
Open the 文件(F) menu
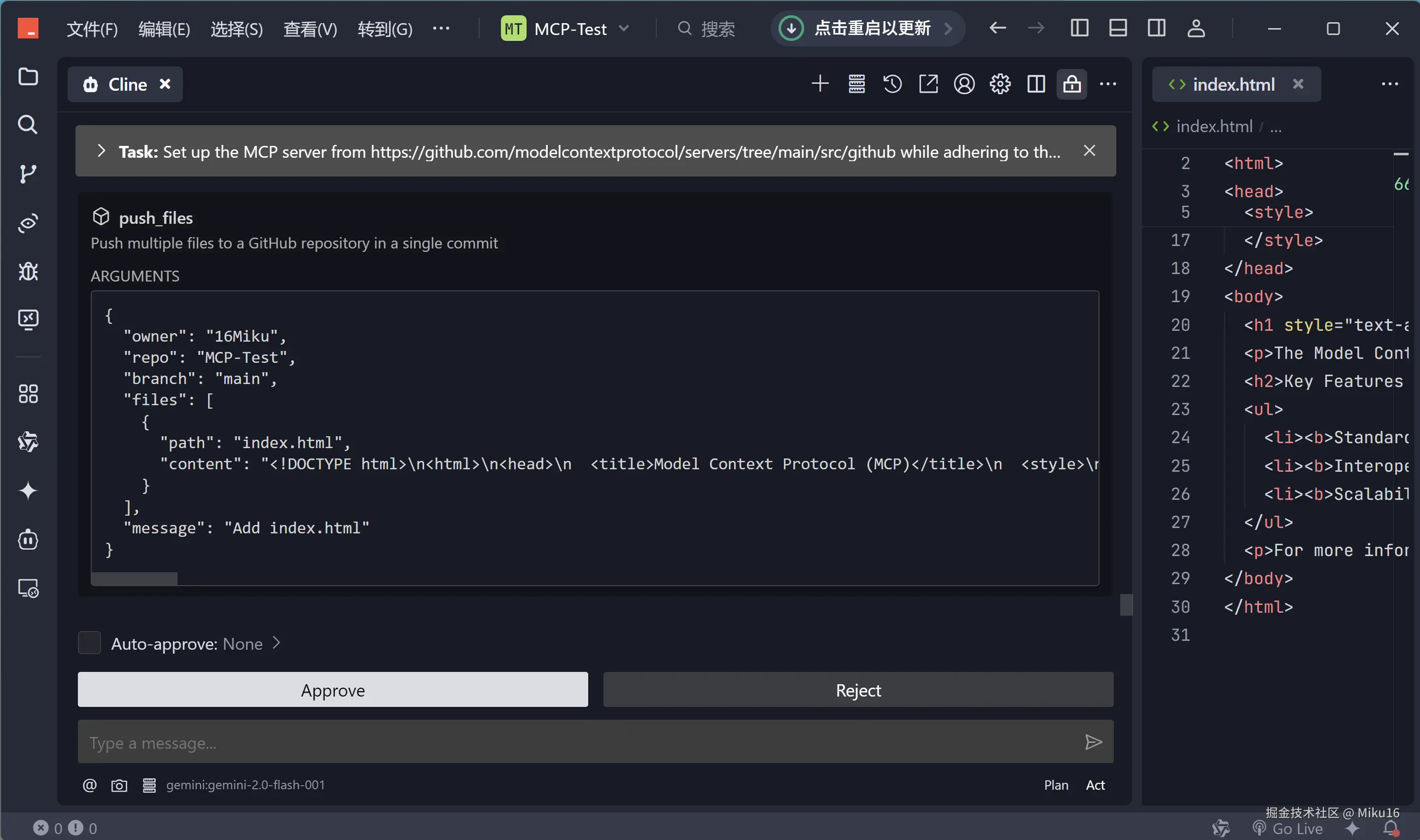pyautogui.click(x=92, y=28)
